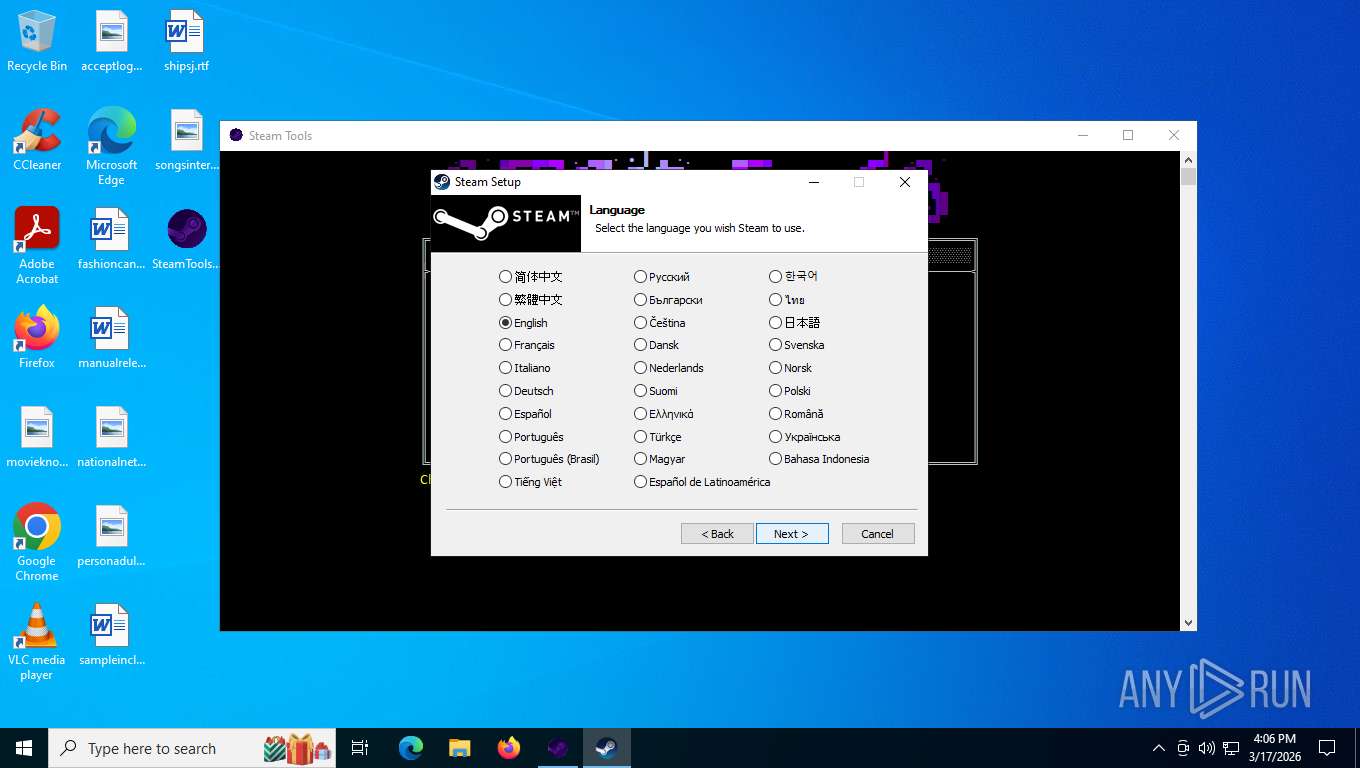This screenshot has width=1360, height=768.
Task: Open the Adobe Acrobat desktop shortcut
Action: coord(37,246)
